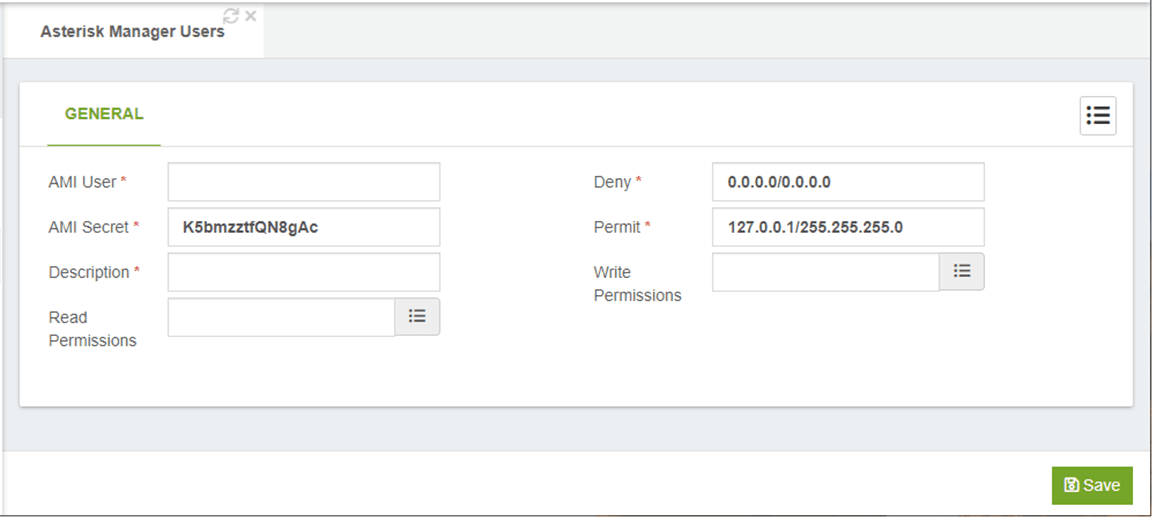Save the manager user

(x=1092, y=485)
